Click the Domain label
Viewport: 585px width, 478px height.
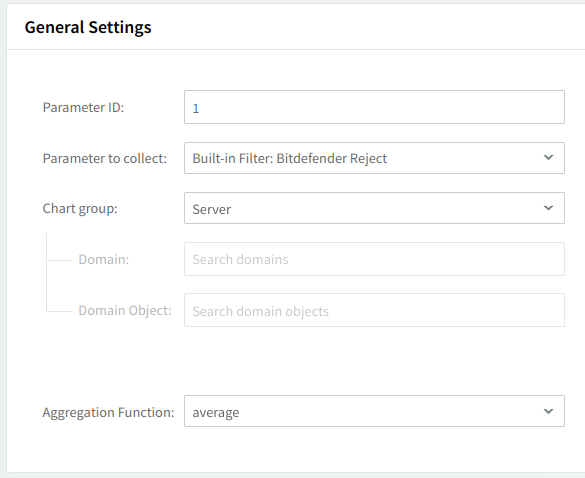tap(104, 259)
